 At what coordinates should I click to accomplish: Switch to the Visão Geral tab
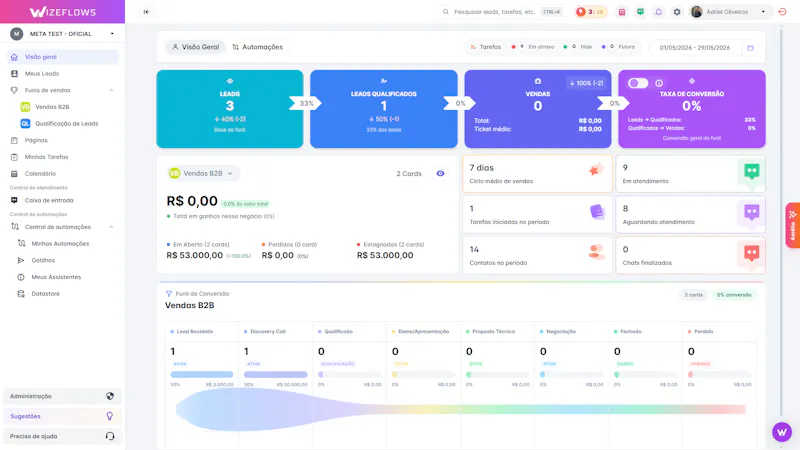195,47
